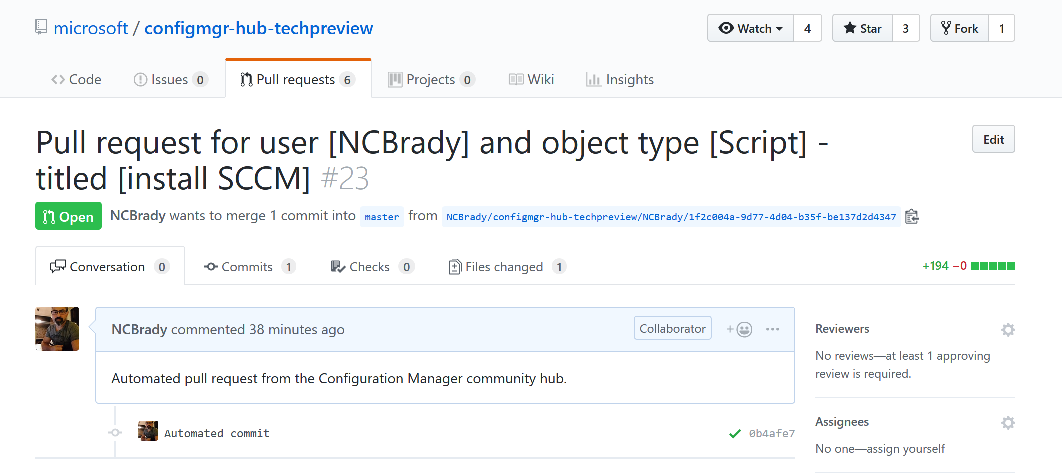Click the repository book icon
Viewport: 1062px width, 473px height.
click(x=42, y=28)
